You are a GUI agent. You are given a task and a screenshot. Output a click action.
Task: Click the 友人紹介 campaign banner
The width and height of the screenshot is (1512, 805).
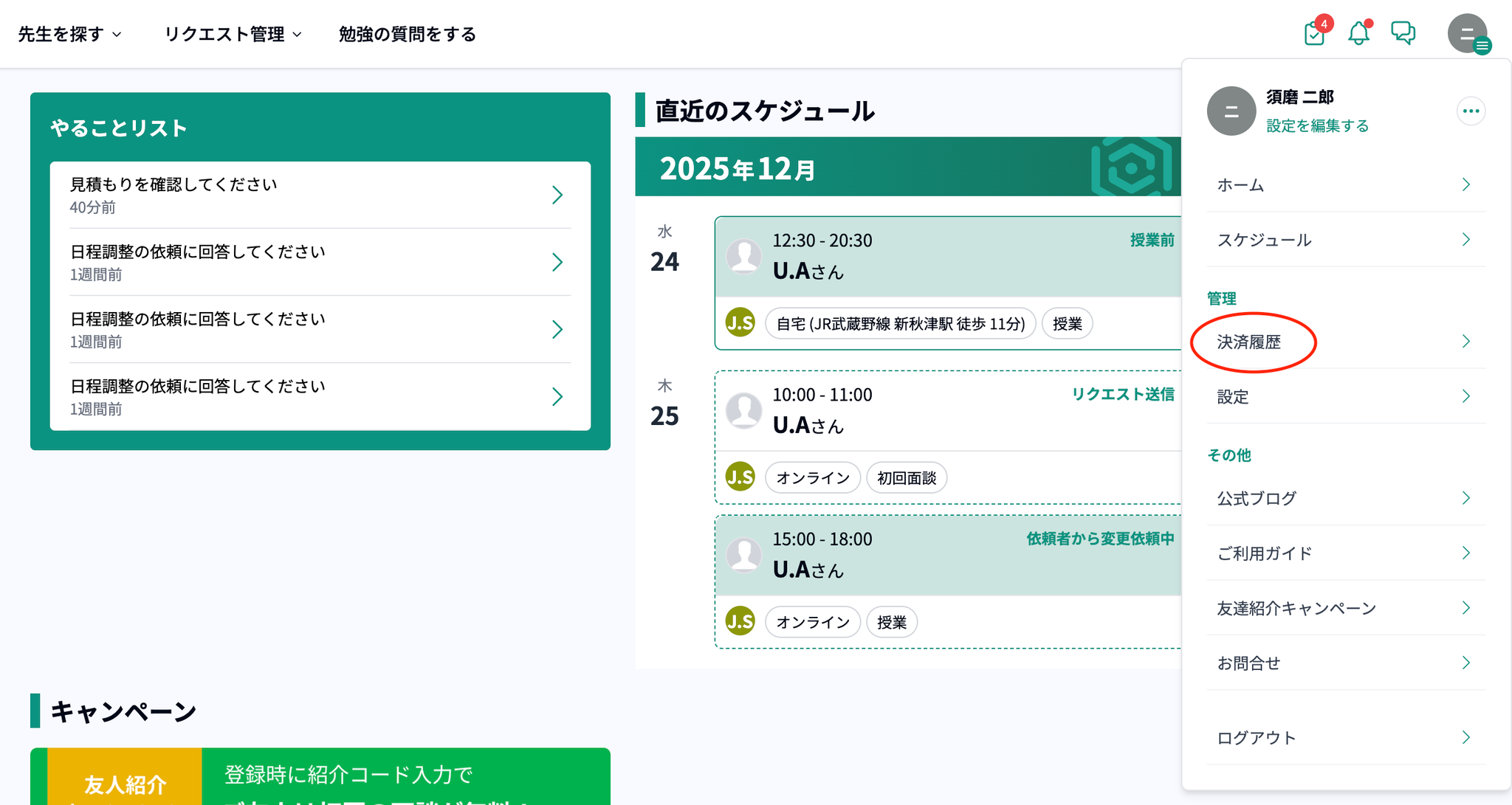point(320,777)
